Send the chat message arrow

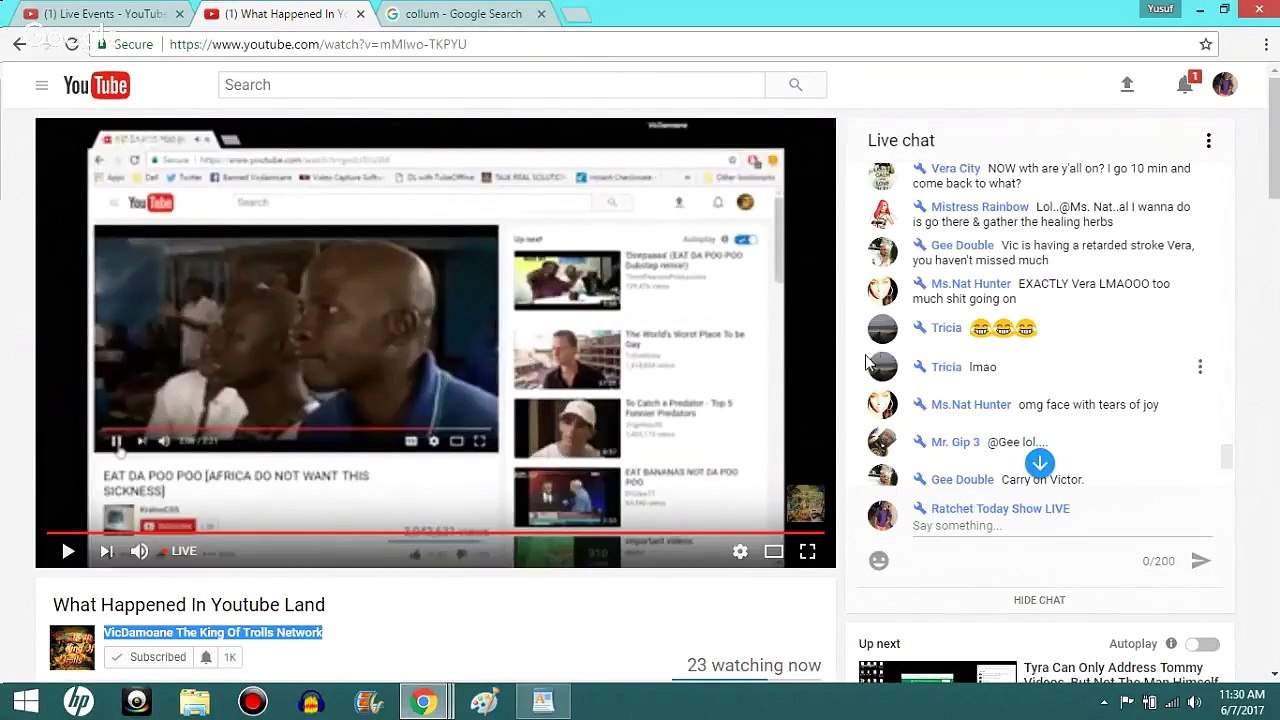pyautogui.click(x=1201, y=561)
